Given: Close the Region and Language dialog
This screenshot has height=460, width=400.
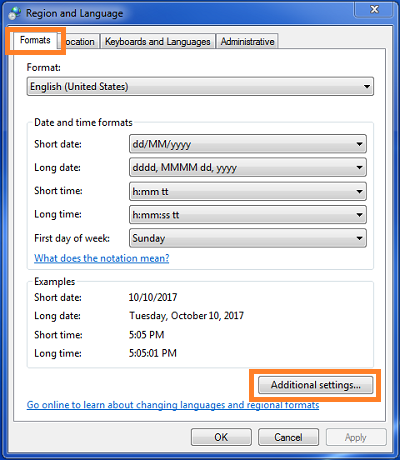Looking at the screenshot, I should pyautogui.click(x=374, y=9).
